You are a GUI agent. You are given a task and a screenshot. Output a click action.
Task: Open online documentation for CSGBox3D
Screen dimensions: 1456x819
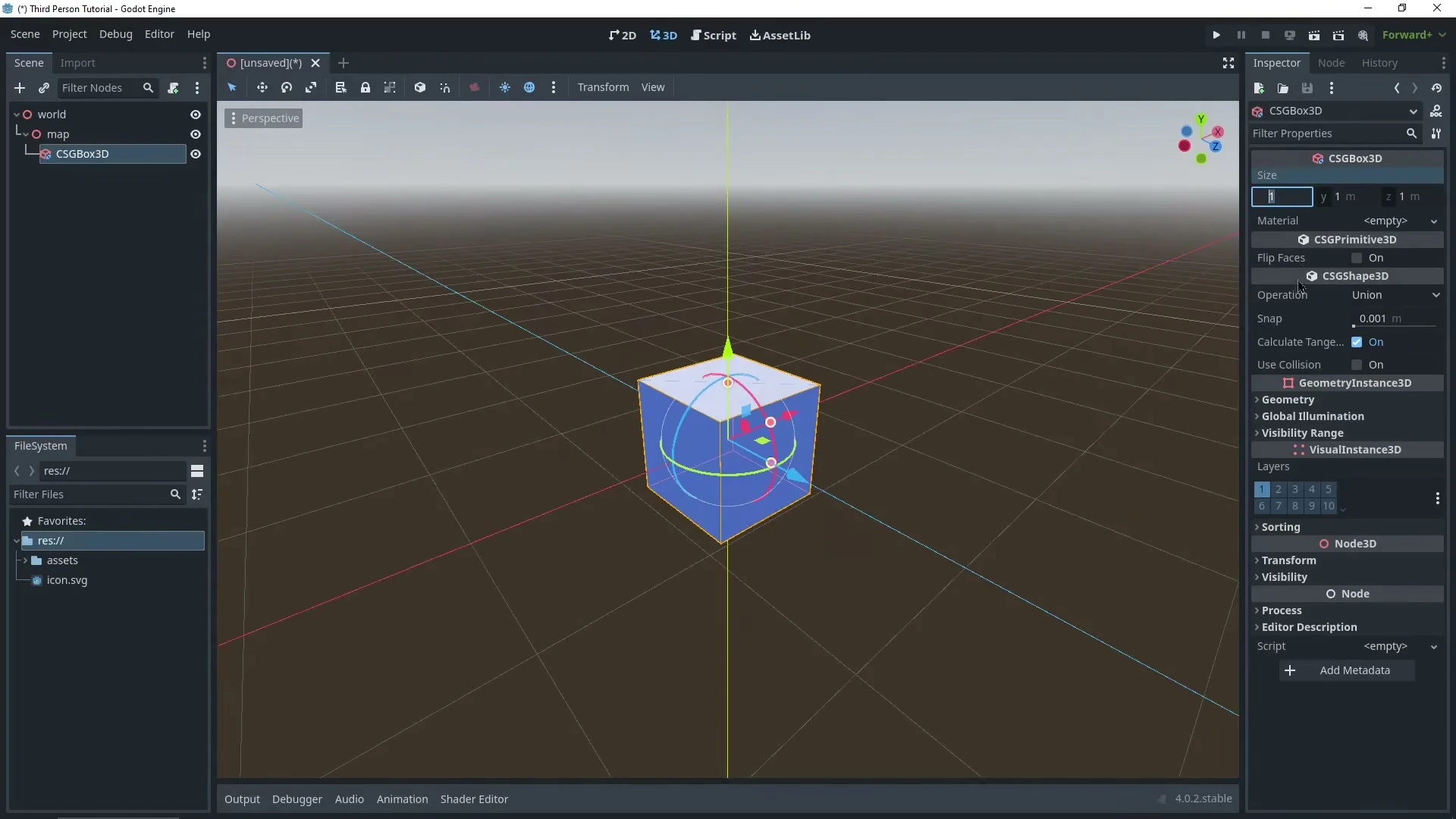(x=1436, y=111)
